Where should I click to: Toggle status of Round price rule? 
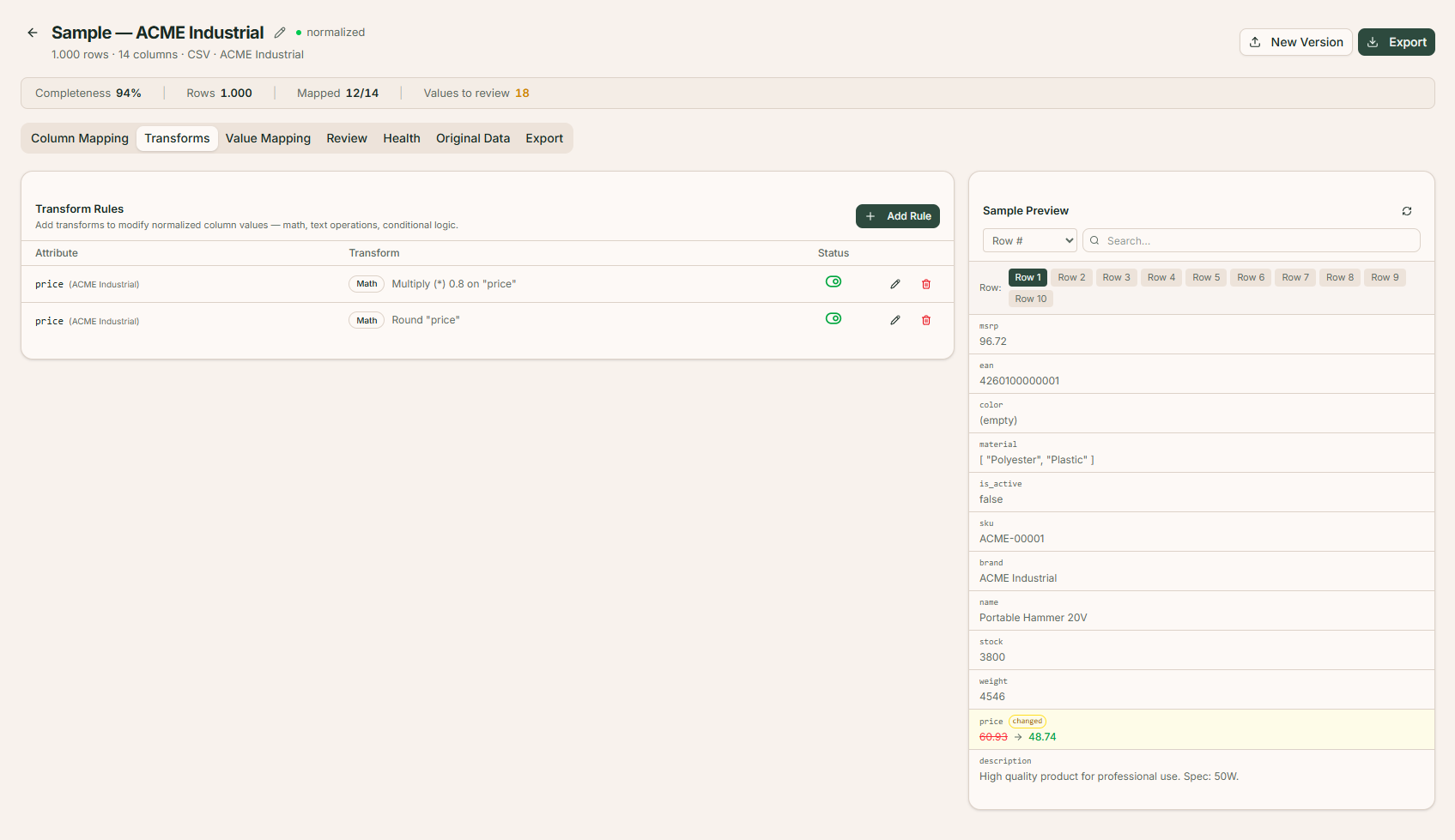(833, 318)
